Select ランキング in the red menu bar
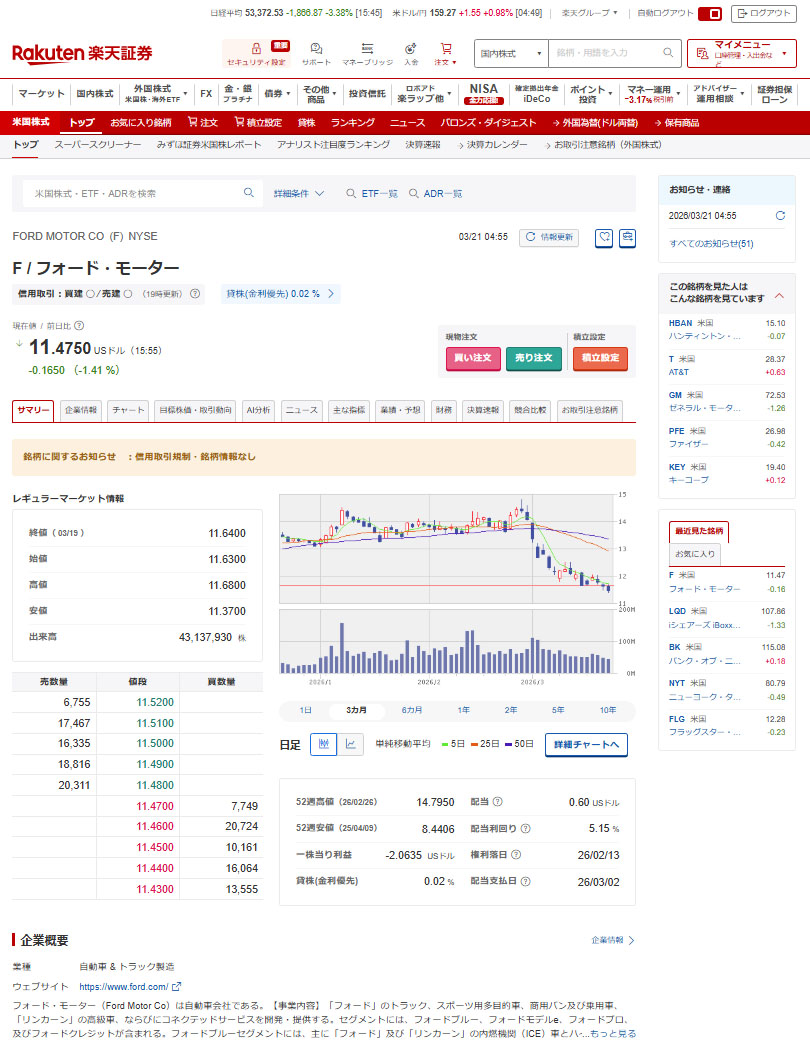The height and width of the screenshot is (1048, 810). [352, 122]
